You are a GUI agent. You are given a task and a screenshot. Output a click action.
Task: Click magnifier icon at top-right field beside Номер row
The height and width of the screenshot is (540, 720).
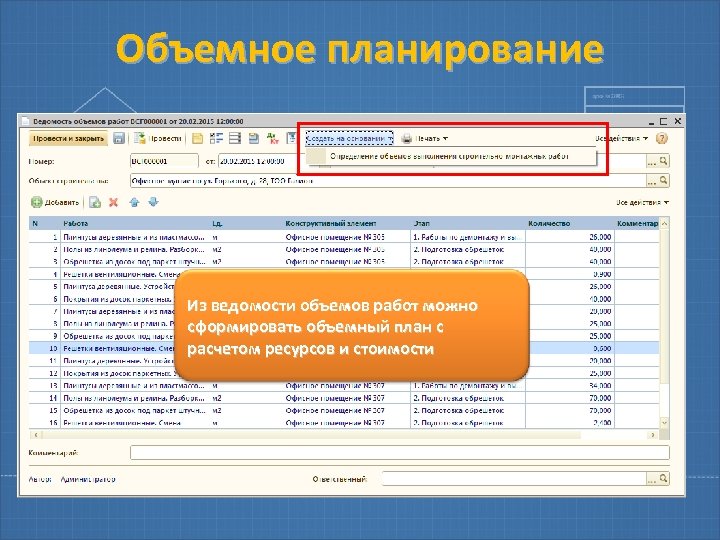(664, 161)
